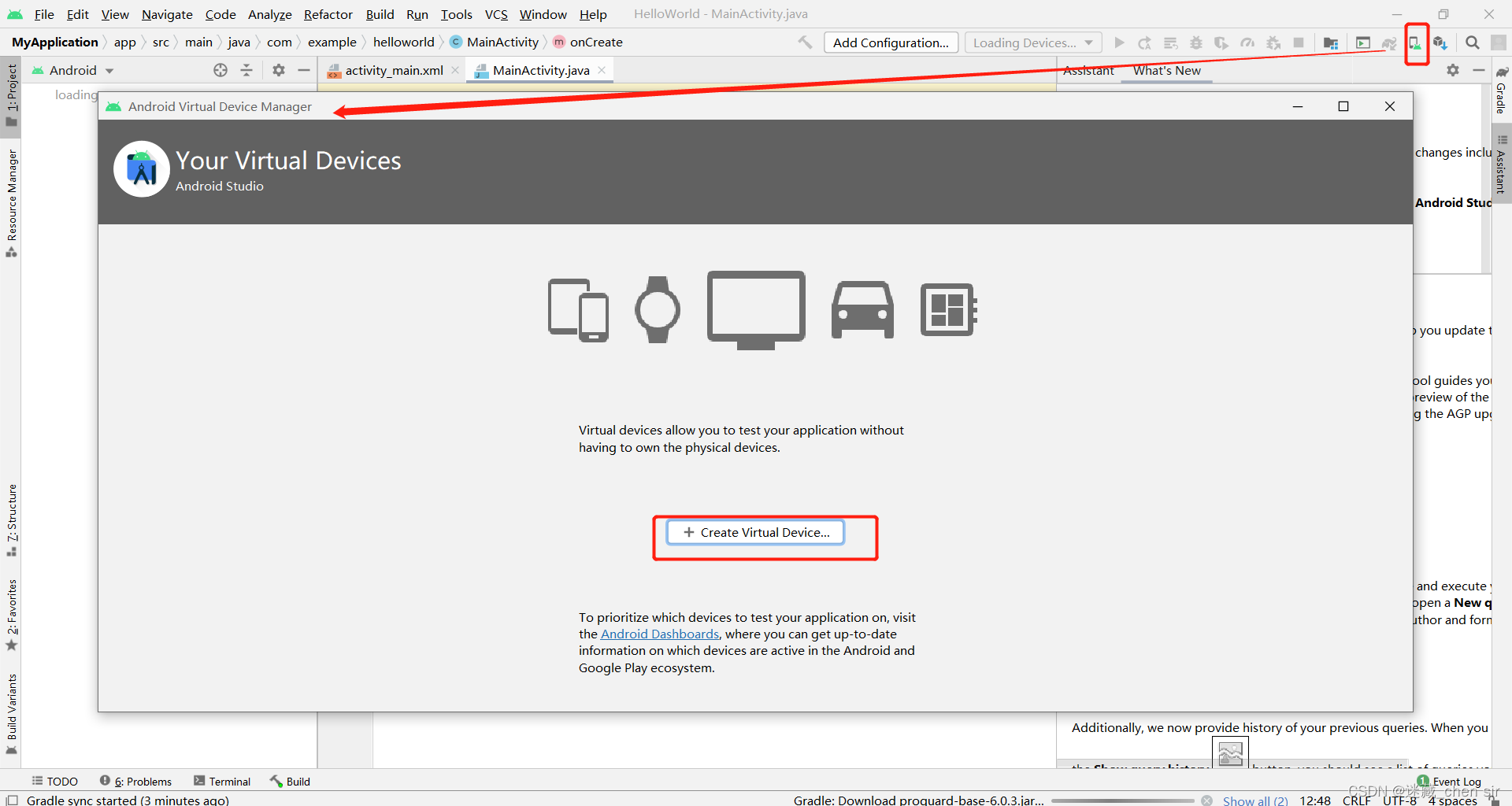
Task: Click Select Opened File target icon
Action: point(220,70)
